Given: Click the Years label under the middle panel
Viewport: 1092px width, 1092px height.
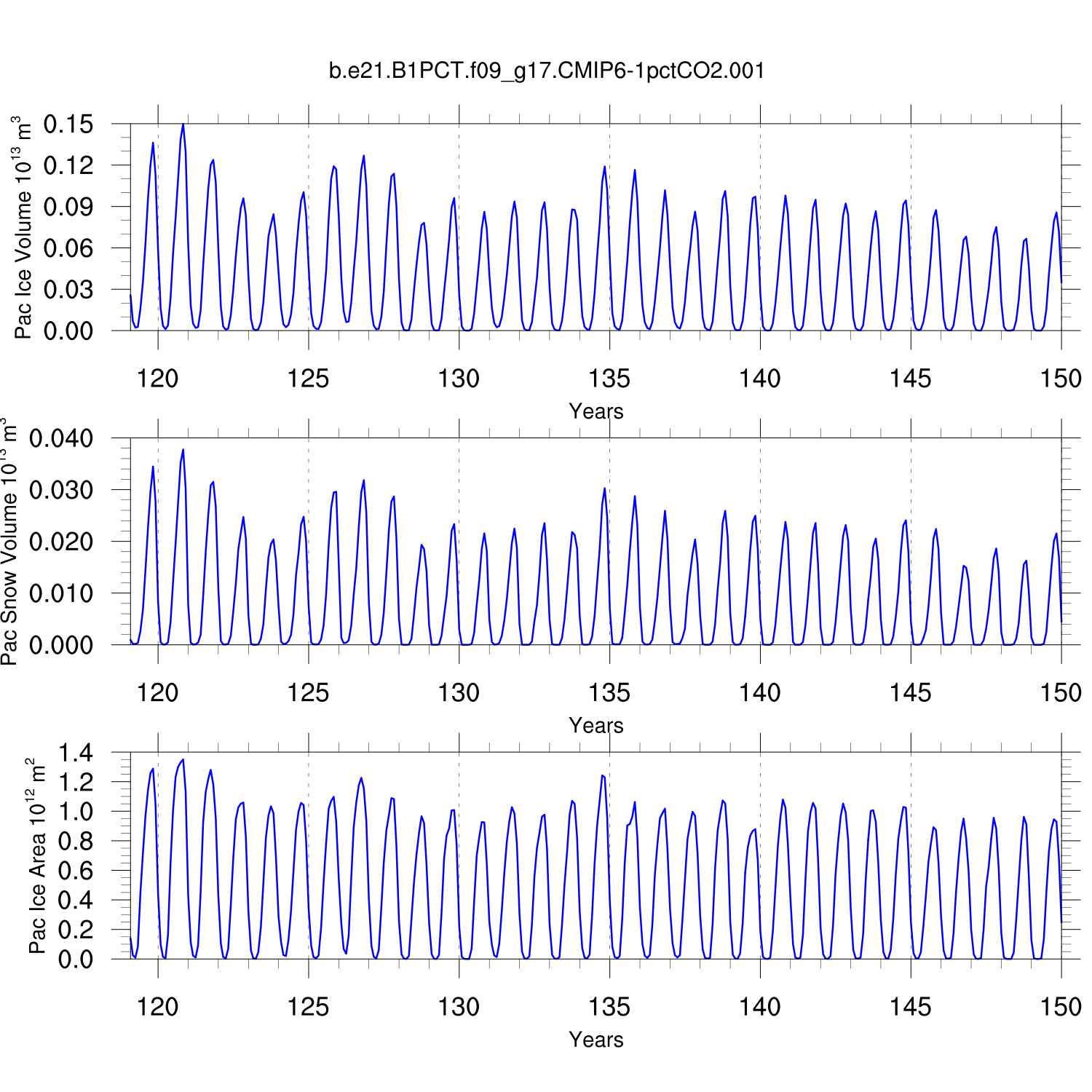Looking at the screenshot, I should (x=596, y=726).
